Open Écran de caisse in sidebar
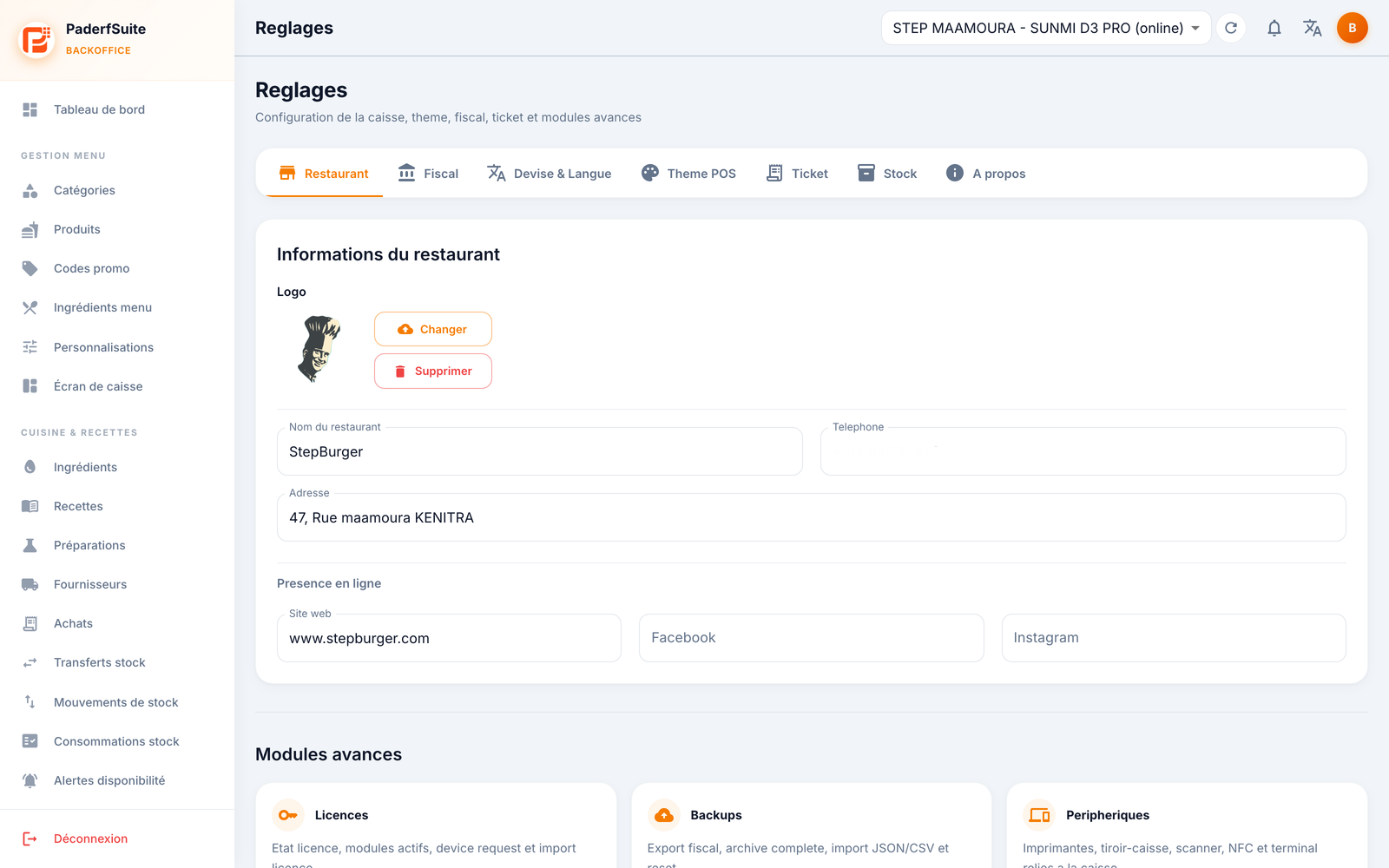Viewport: 1389px width, 868px height. (117, 386)
